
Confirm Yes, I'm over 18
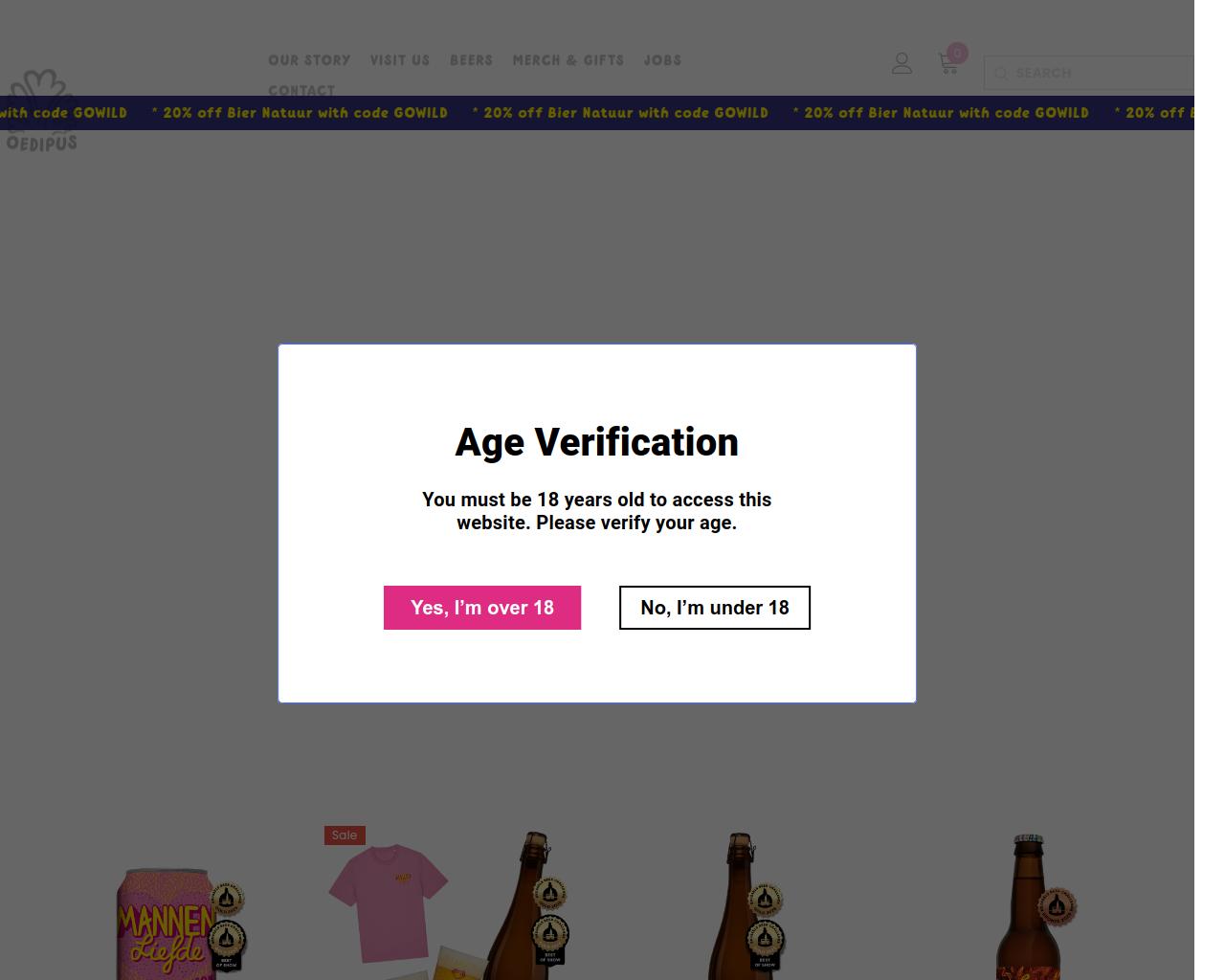[x=482, y=608]
